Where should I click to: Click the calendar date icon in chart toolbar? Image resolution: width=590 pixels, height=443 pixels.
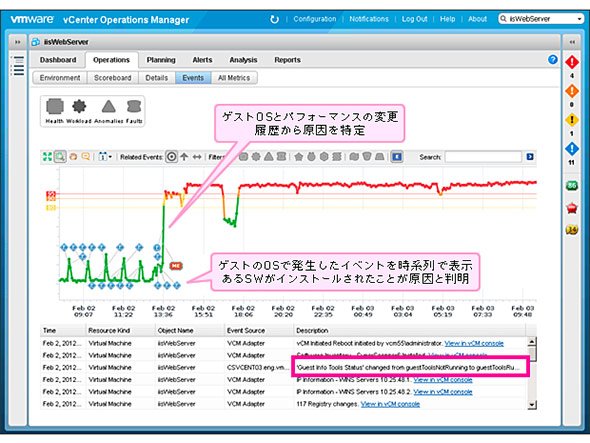pyautogui.click(x=102, y=157)
